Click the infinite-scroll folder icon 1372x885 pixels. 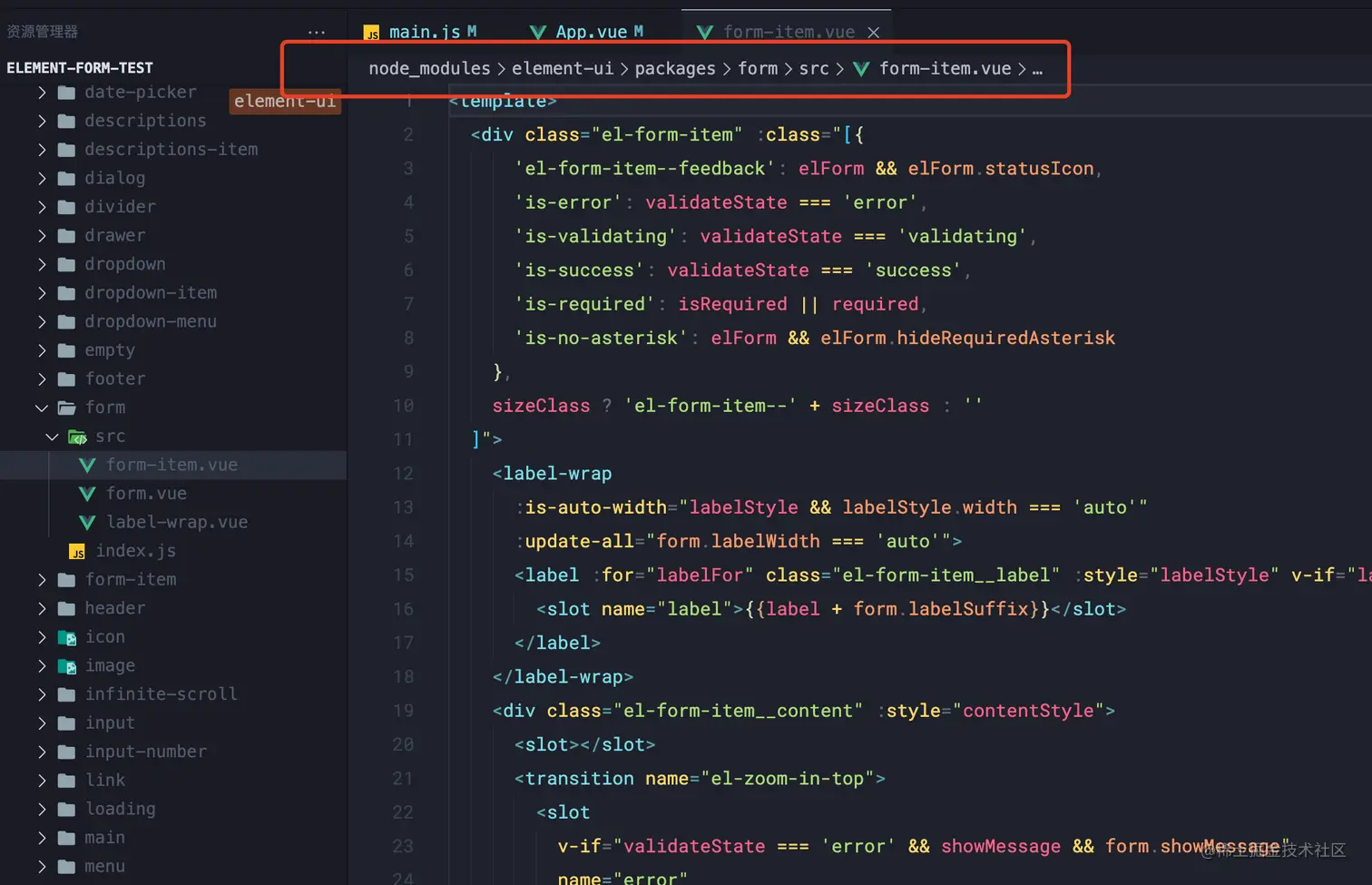pyautogui.click(x=66, y=695)
